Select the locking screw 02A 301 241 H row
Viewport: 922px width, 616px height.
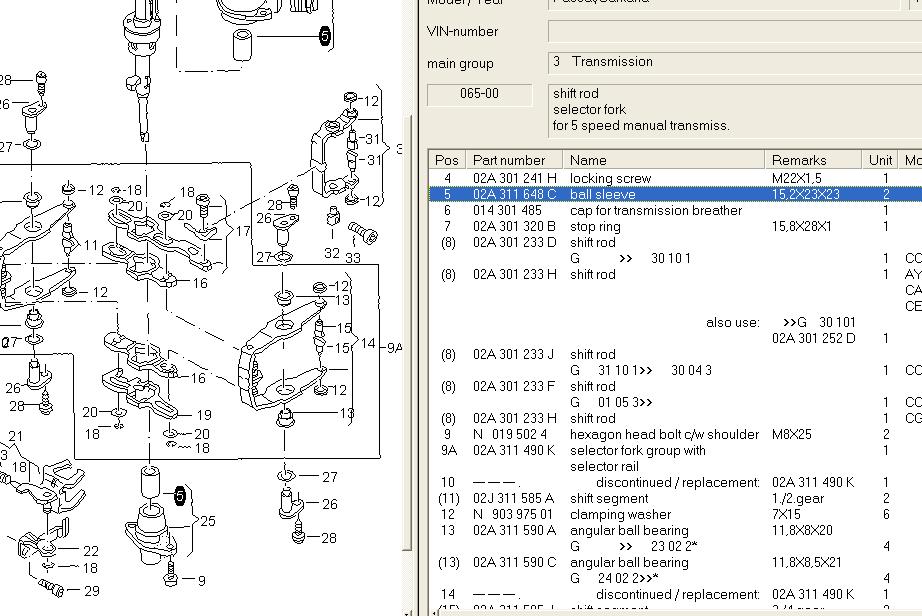point(610,178)
